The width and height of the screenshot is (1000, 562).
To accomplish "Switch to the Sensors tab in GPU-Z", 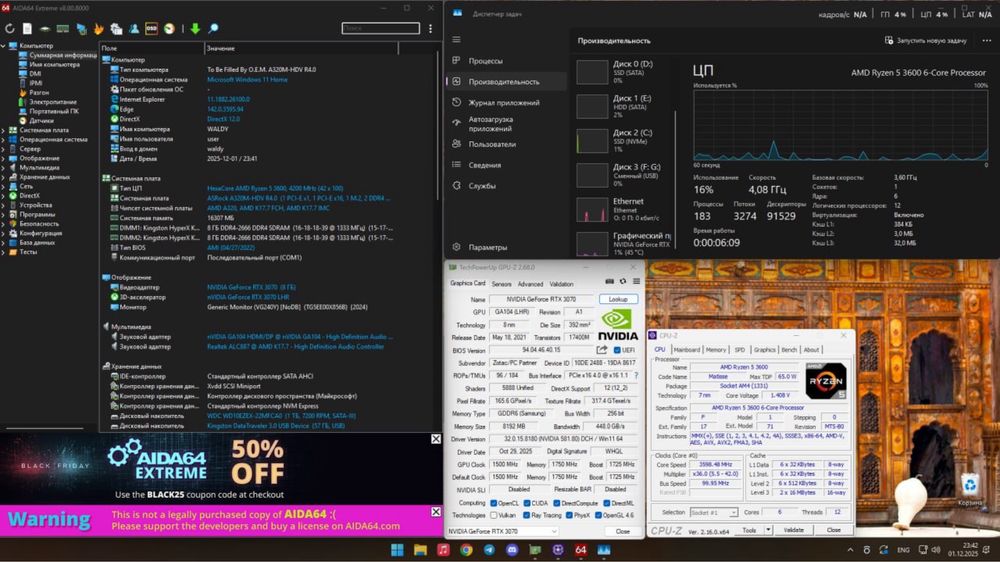I will coord(501,284).
